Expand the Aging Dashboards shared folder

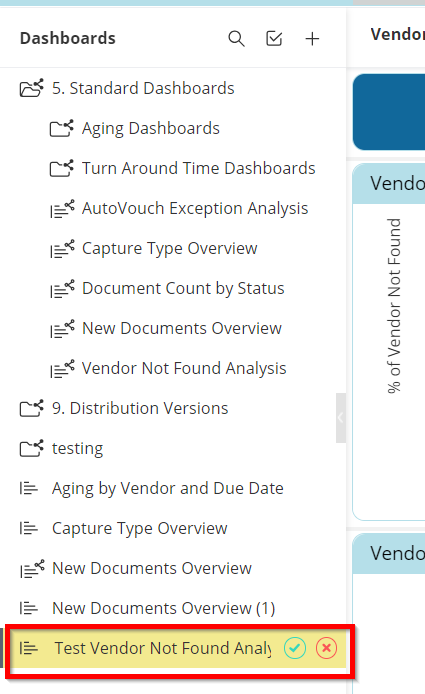point(62,128)
